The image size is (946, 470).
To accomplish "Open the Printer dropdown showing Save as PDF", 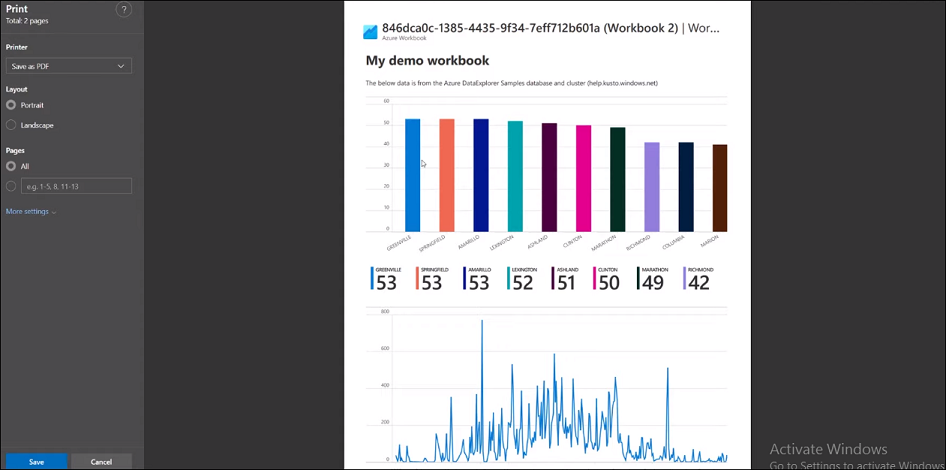I will click(68, 66).
